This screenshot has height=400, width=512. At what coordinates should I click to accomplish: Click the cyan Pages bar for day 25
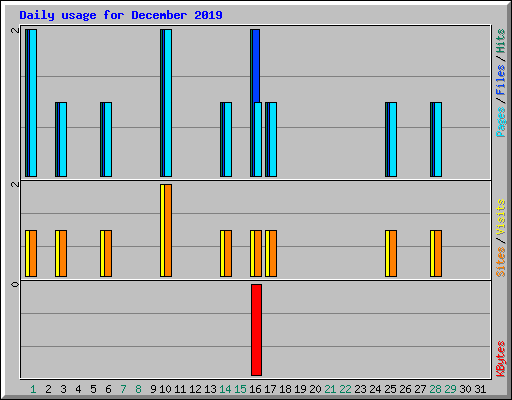click(393, 139)
